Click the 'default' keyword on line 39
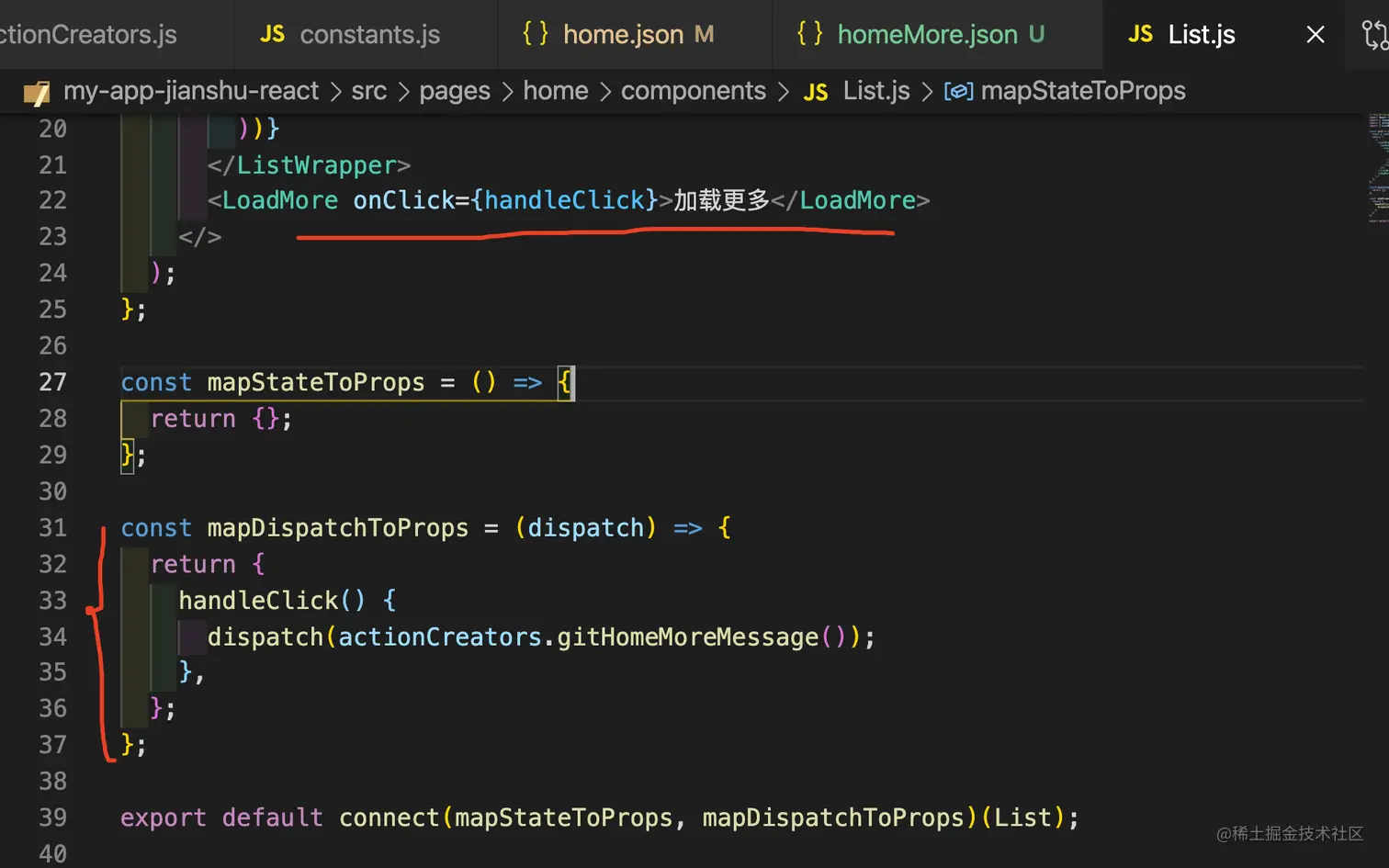The width and height of the screenshot is (1389, 868). point(273,817)
